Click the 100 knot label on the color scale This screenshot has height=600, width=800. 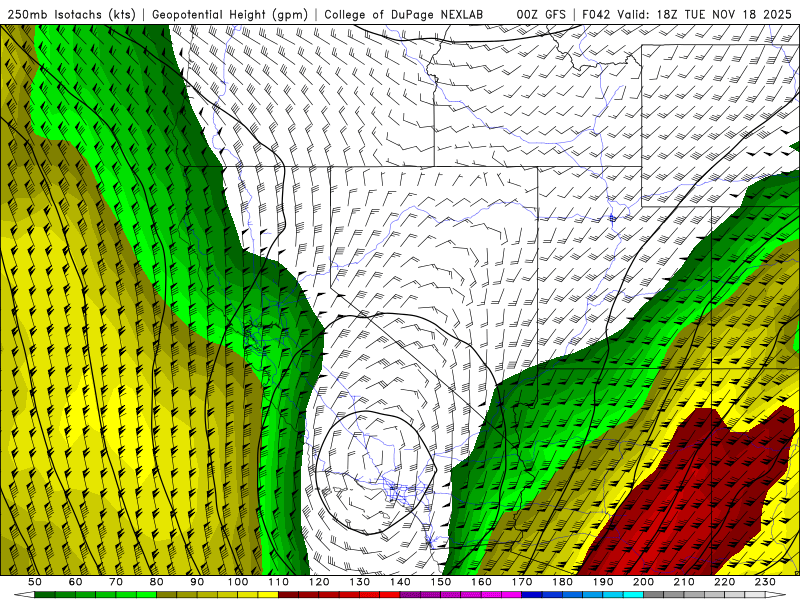pyautogui.click(x=238, y=582)
